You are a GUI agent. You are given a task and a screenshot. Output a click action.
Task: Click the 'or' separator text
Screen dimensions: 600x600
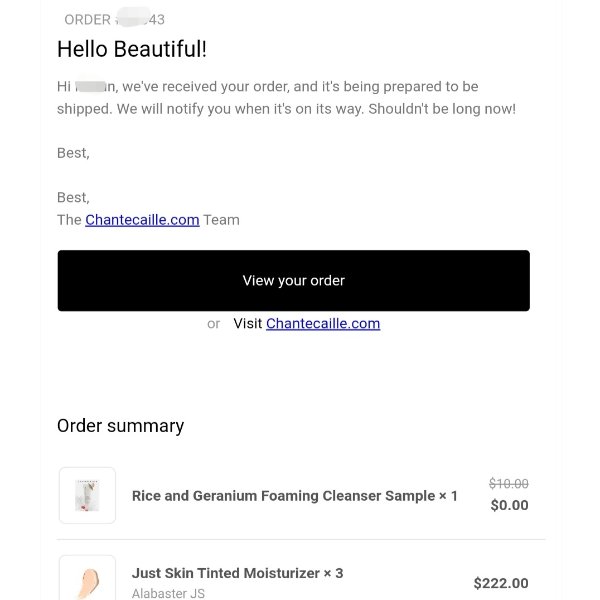[x=214, y=324]
